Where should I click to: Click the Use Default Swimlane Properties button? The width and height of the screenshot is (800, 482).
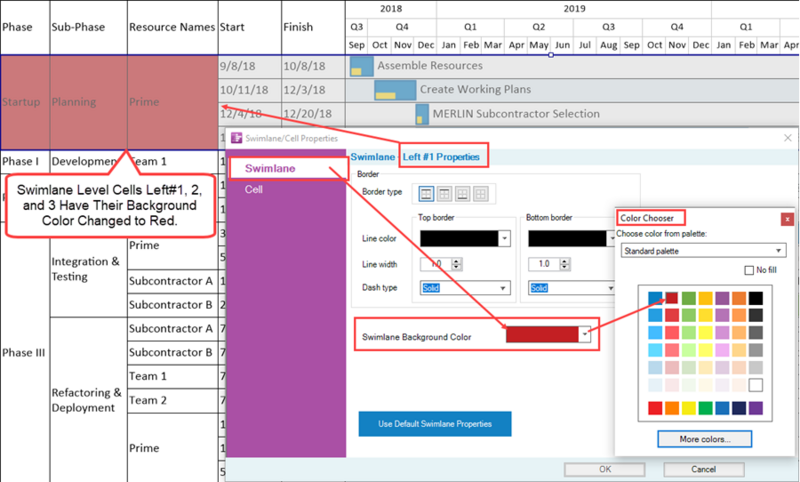(435, 424)
